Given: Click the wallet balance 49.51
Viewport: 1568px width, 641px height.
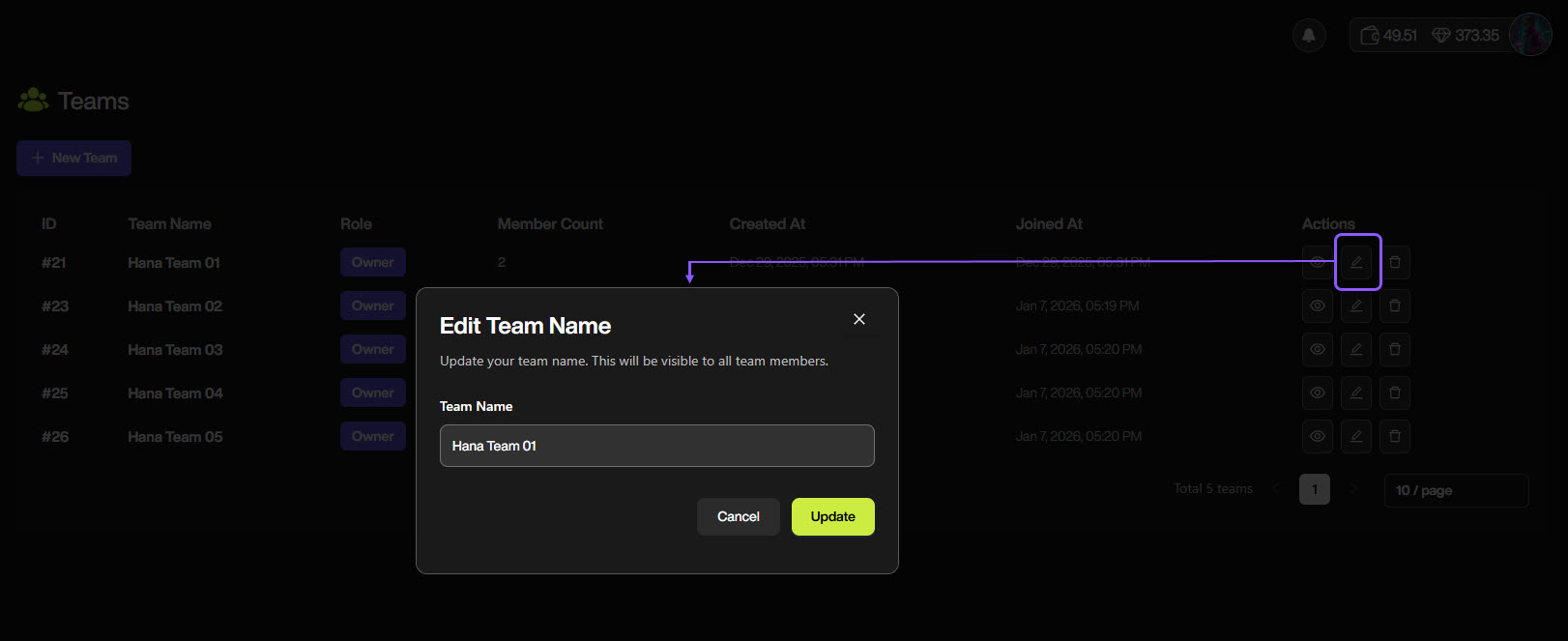Looking at the screenshot, I should (x=1389, y=36).
